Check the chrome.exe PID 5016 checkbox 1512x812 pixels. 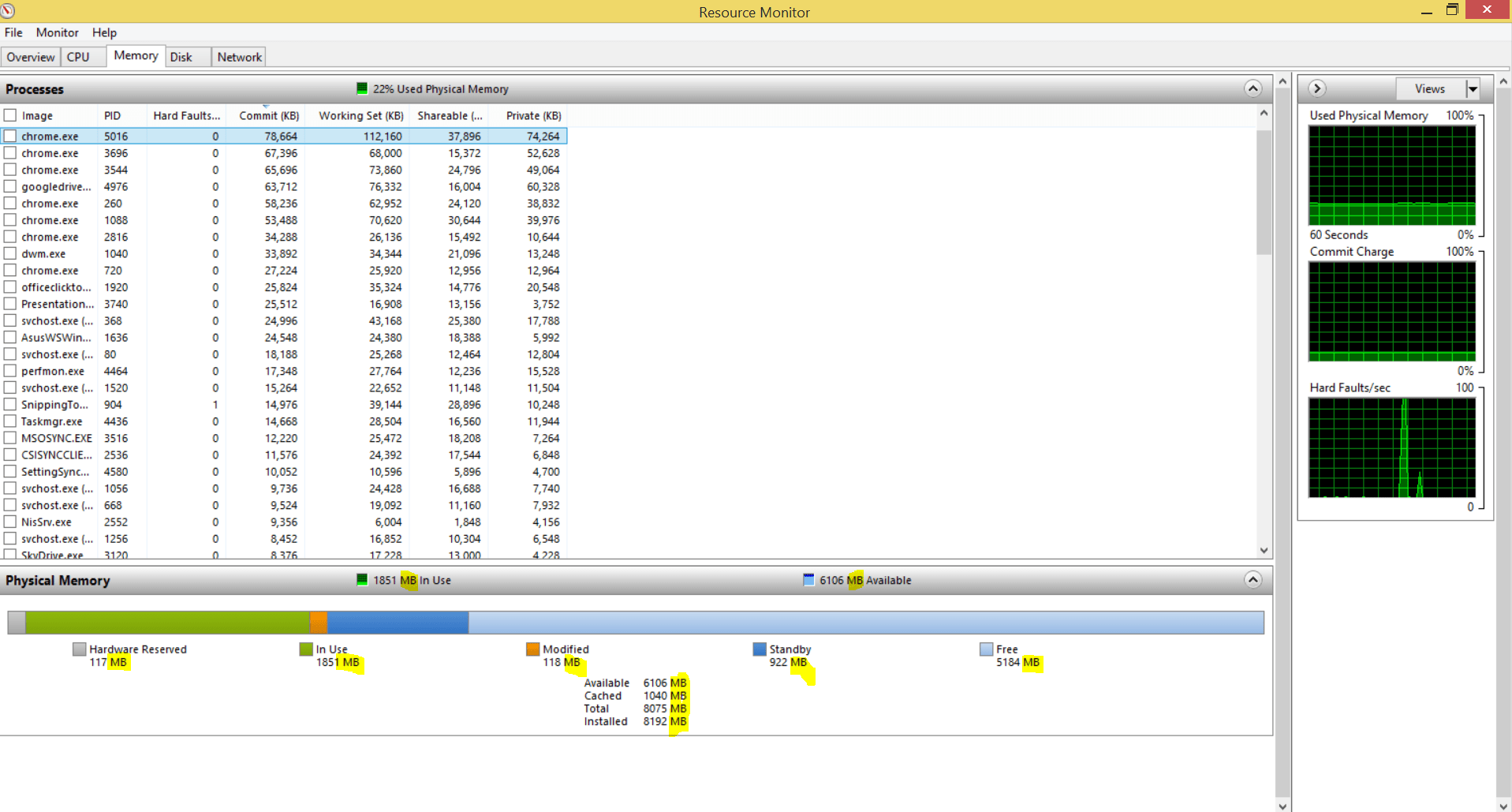point(9,136)
